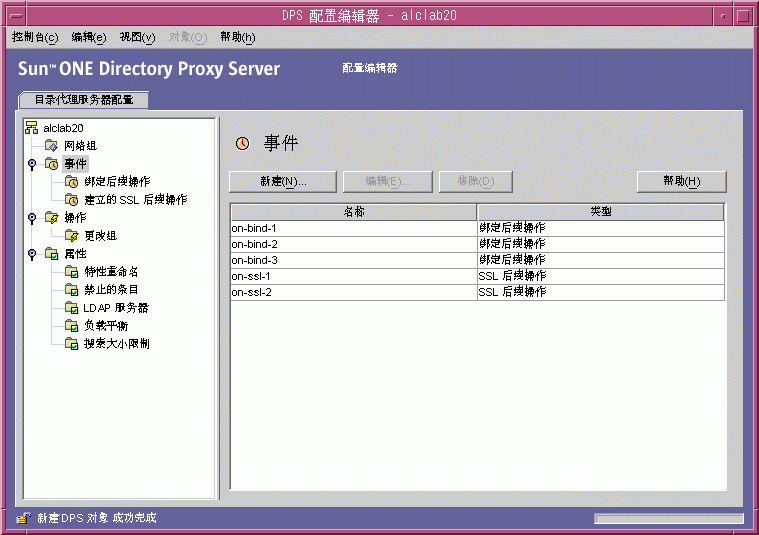Sort by the 名称 column header
Image resolution: width=759 pixels, height=535 pixels.
pos(354,212)
